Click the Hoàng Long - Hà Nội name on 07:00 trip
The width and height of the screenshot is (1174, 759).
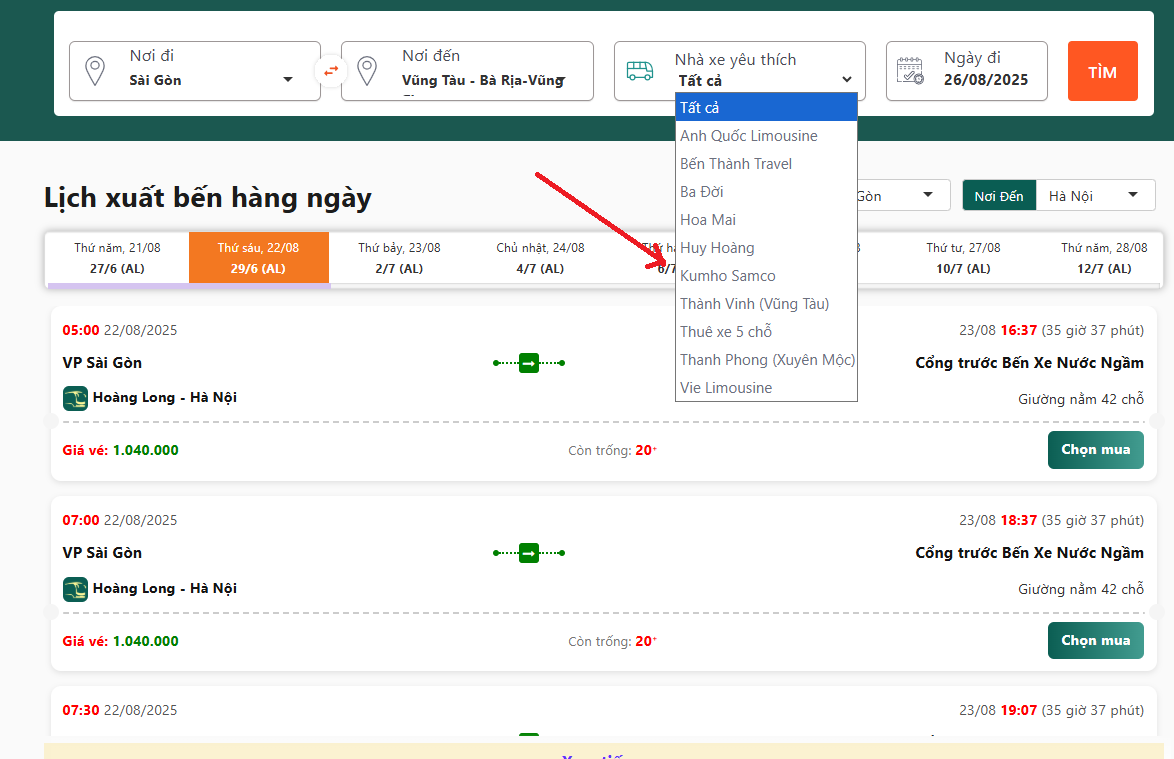click(165, 588)
